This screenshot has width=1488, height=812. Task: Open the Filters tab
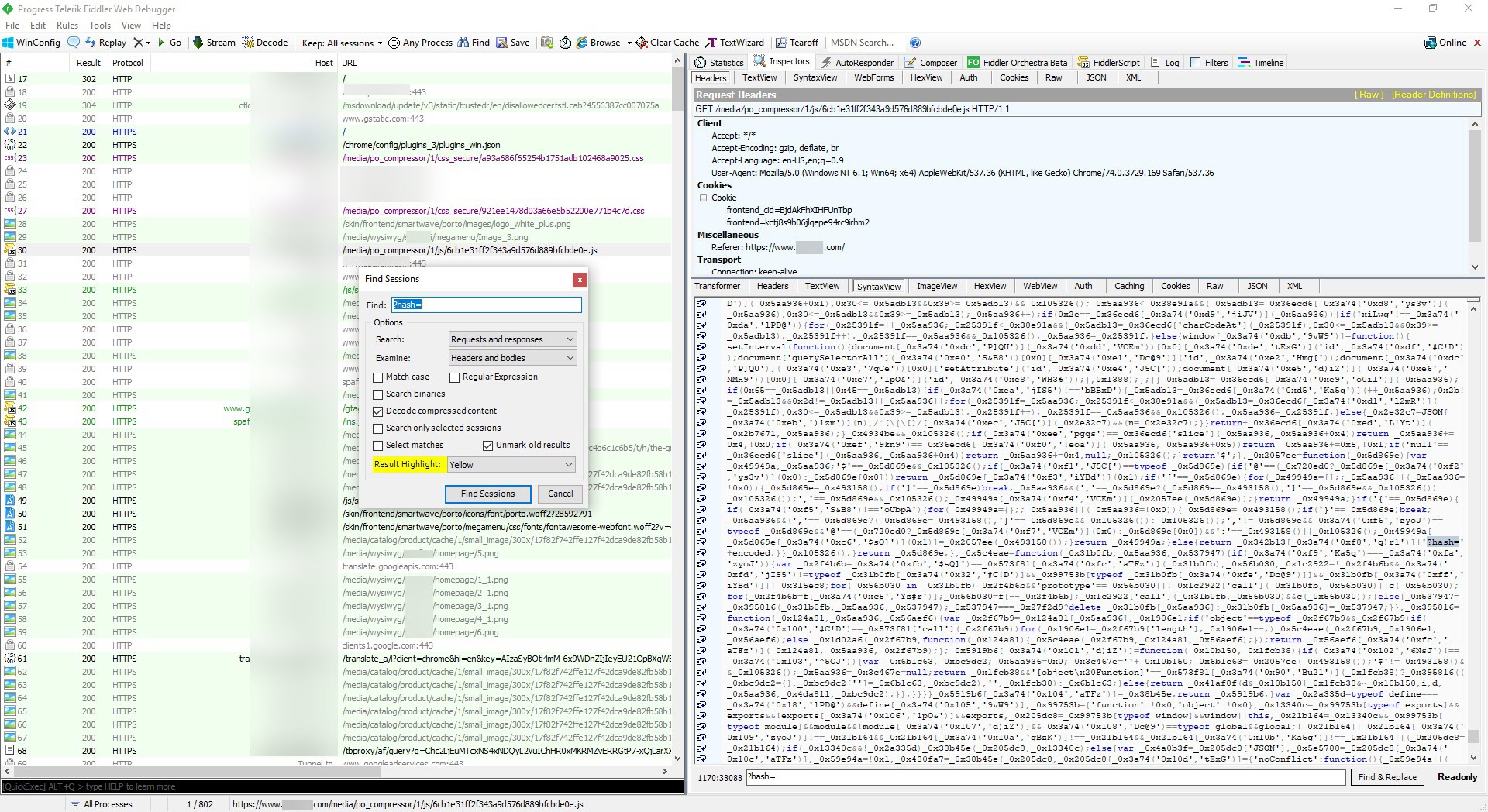(x=1209, y=63)
